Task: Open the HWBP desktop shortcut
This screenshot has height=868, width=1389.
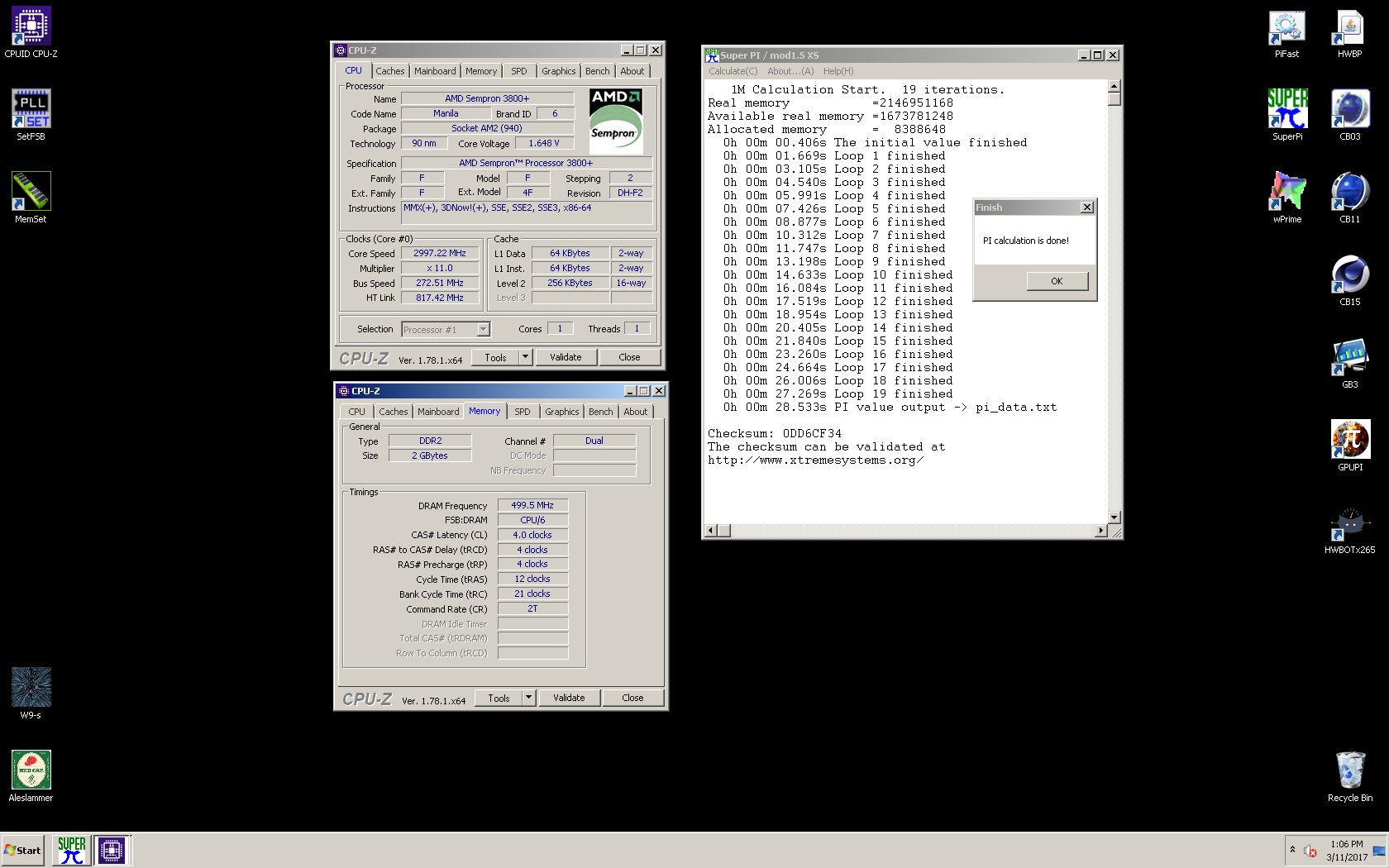Action: coord(1349,33)
